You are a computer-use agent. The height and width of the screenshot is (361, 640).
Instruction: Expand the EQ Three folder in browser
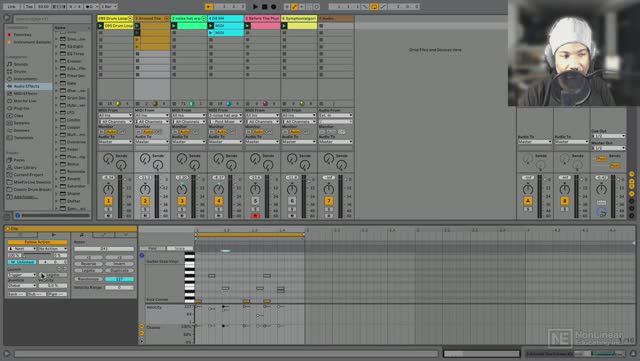56,54
